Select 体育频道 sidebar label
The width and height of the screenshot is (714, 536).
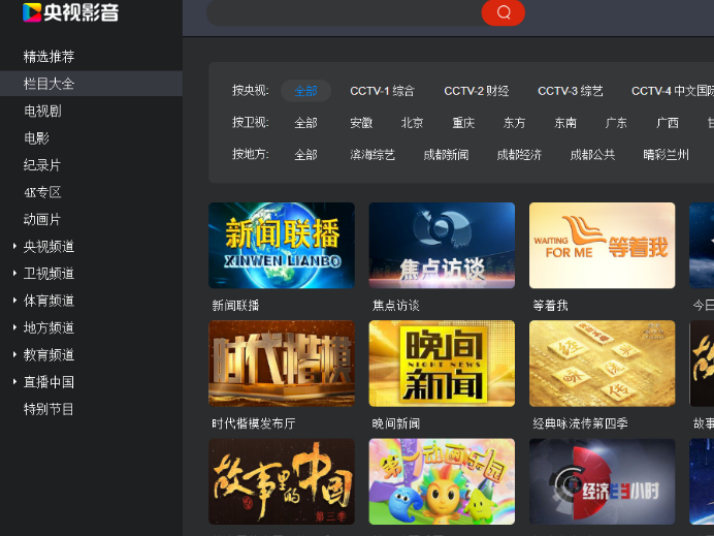(49, 301)
